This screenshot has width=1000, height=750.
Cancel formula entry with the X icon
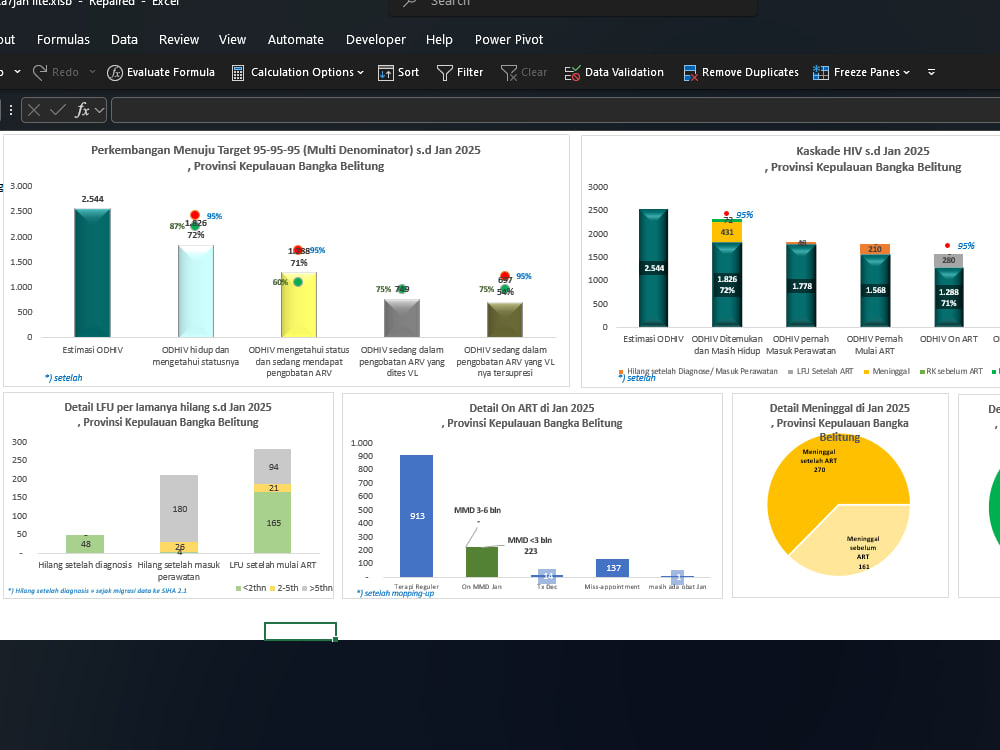pyautogui.click(x=34, y=110)
